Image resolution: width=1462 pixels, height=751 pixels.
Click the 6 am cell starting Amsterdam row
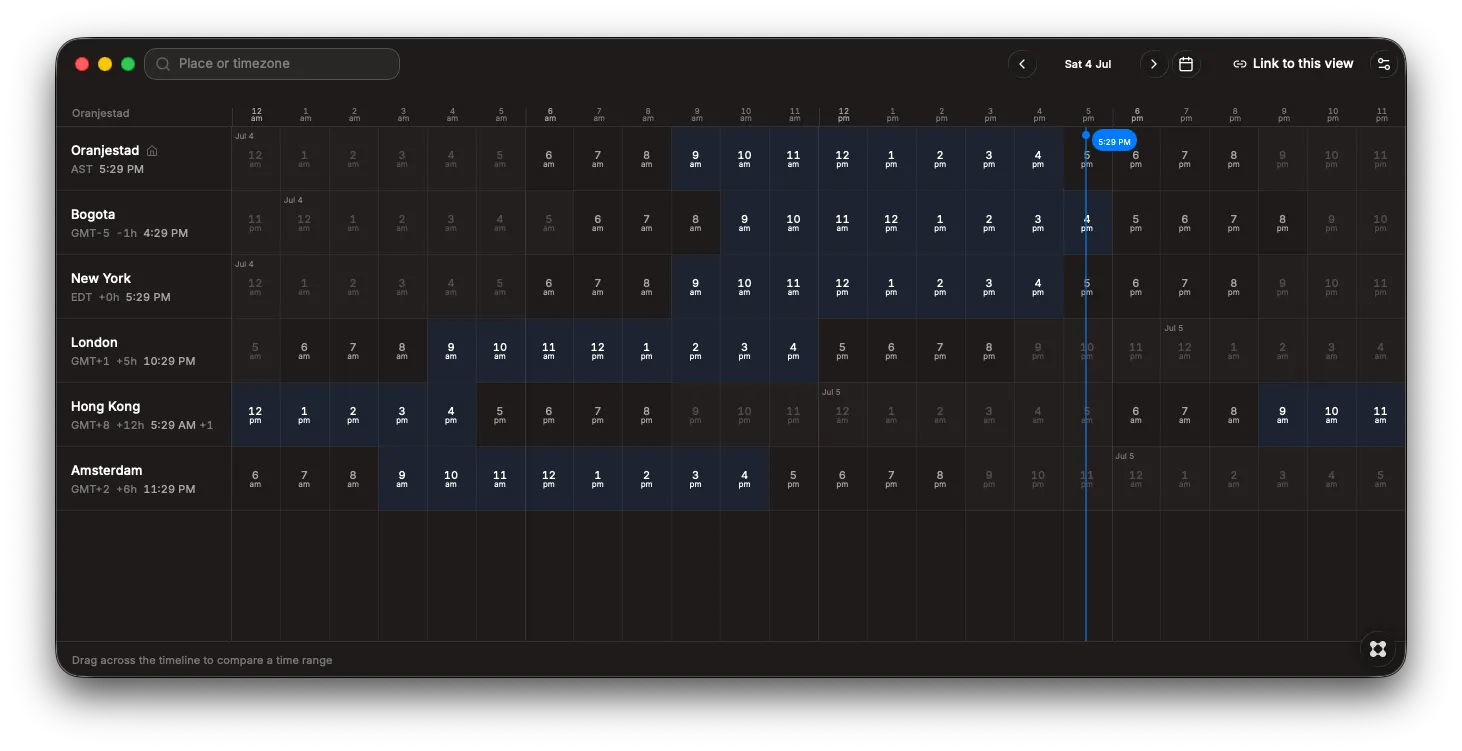[255, 479]
